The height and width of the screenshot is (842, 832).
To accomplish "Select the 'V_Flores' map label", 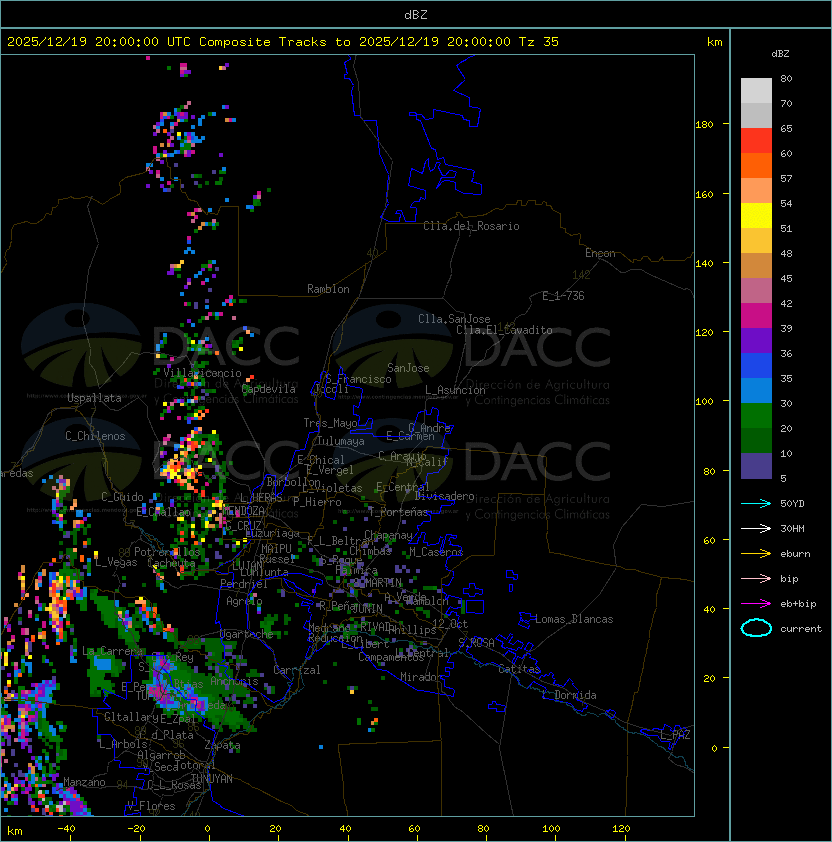I will (x=151, y=806).
